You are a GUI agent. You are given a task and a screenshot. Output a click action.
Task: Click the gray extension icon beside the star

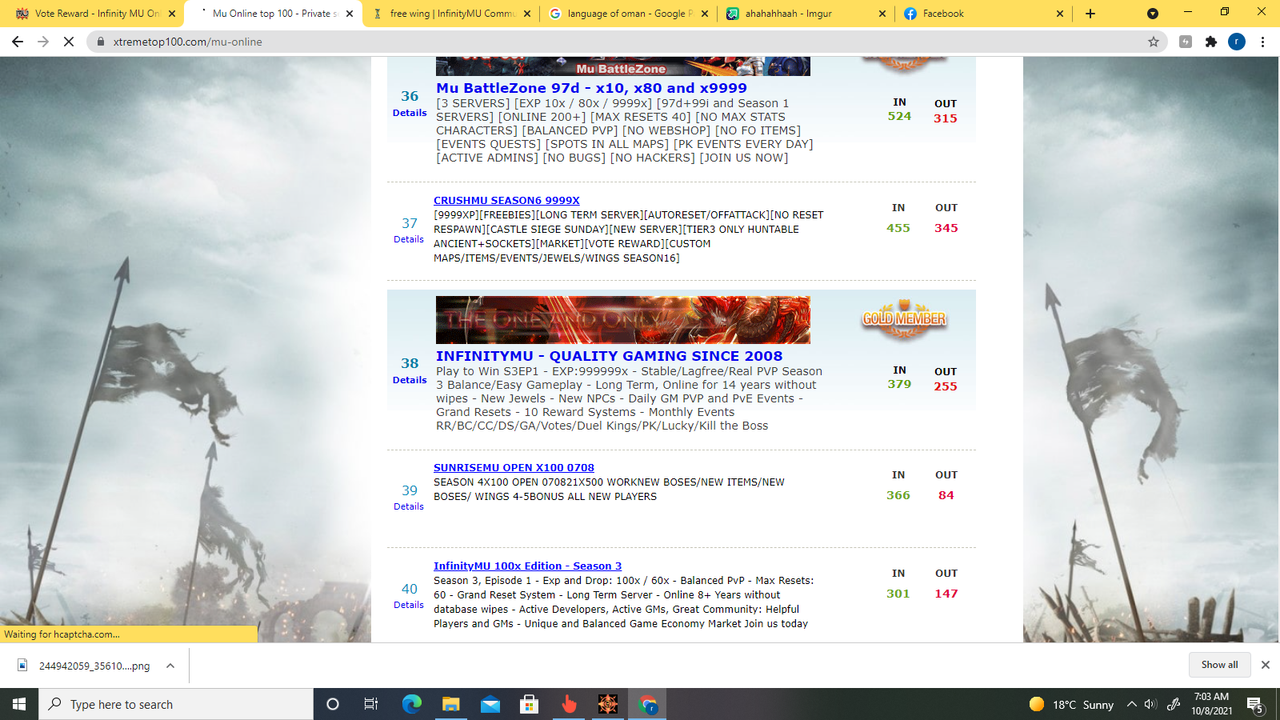(1186, 42)
